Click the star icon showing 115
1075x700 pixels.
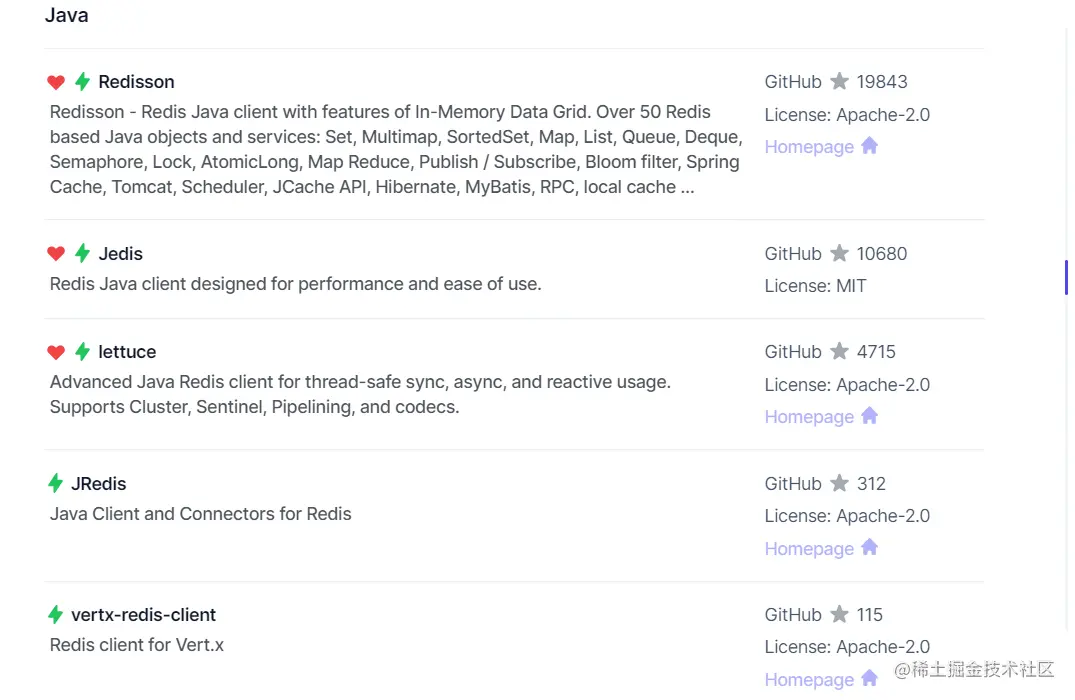839,615
